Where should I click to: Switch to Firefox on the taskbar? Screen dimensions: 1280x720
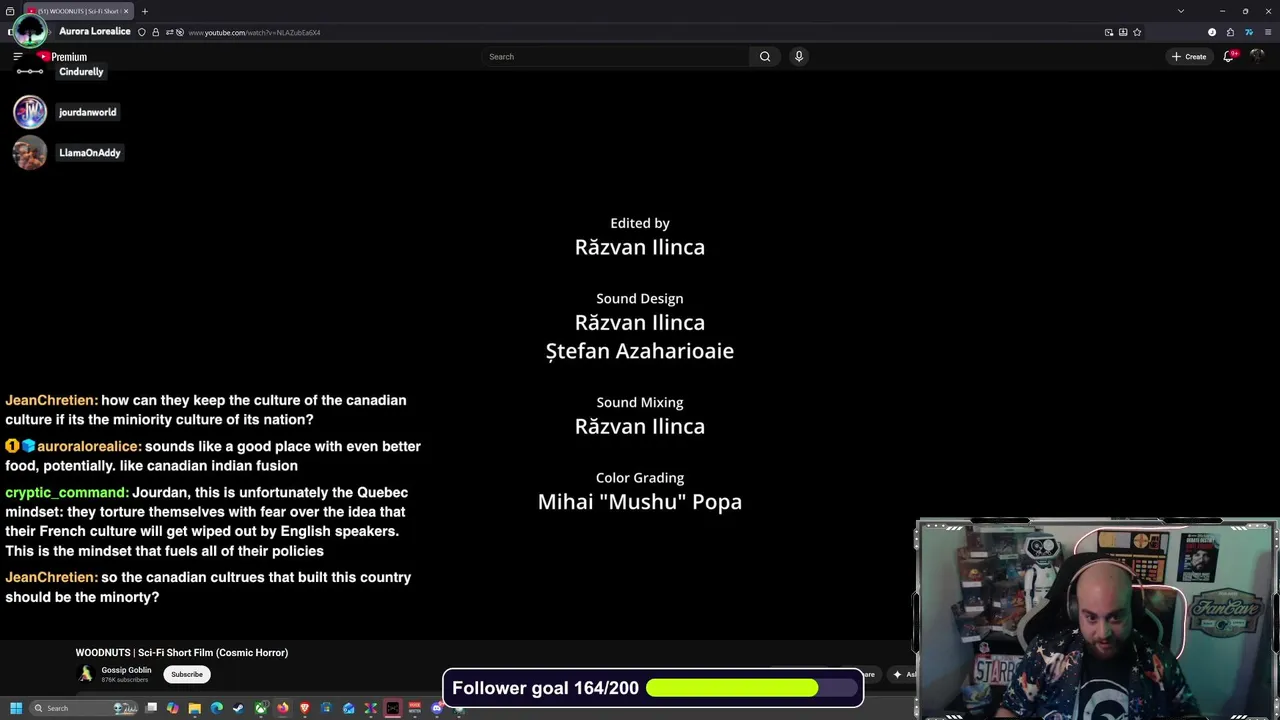pos(283,708)
